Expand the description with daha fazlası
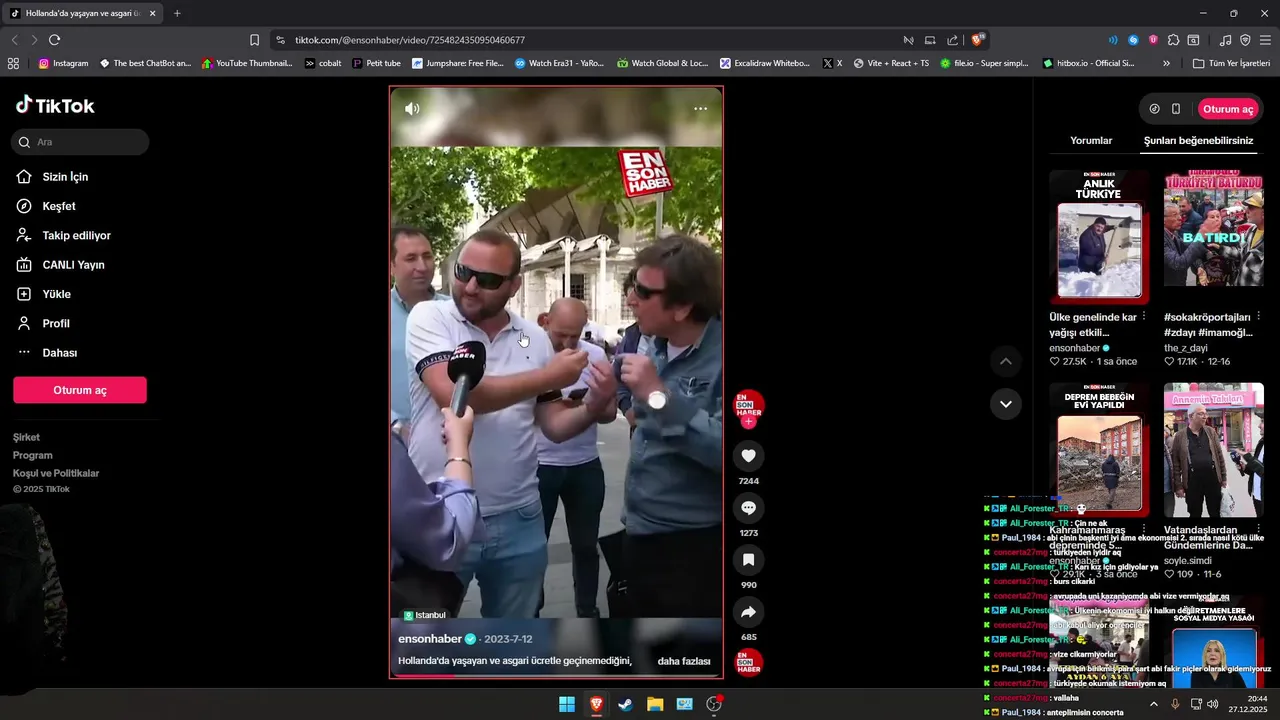 click(x=684, y=661)
